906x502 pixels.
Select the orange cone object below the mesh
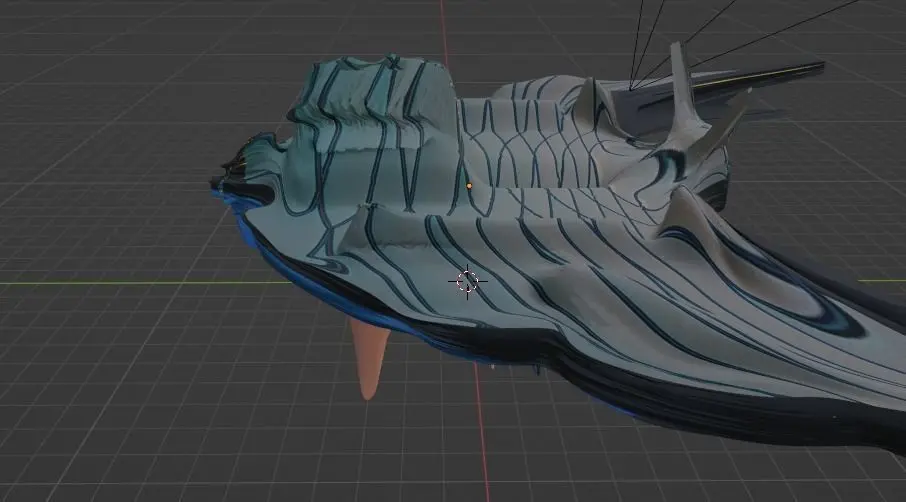click(368, 358)
